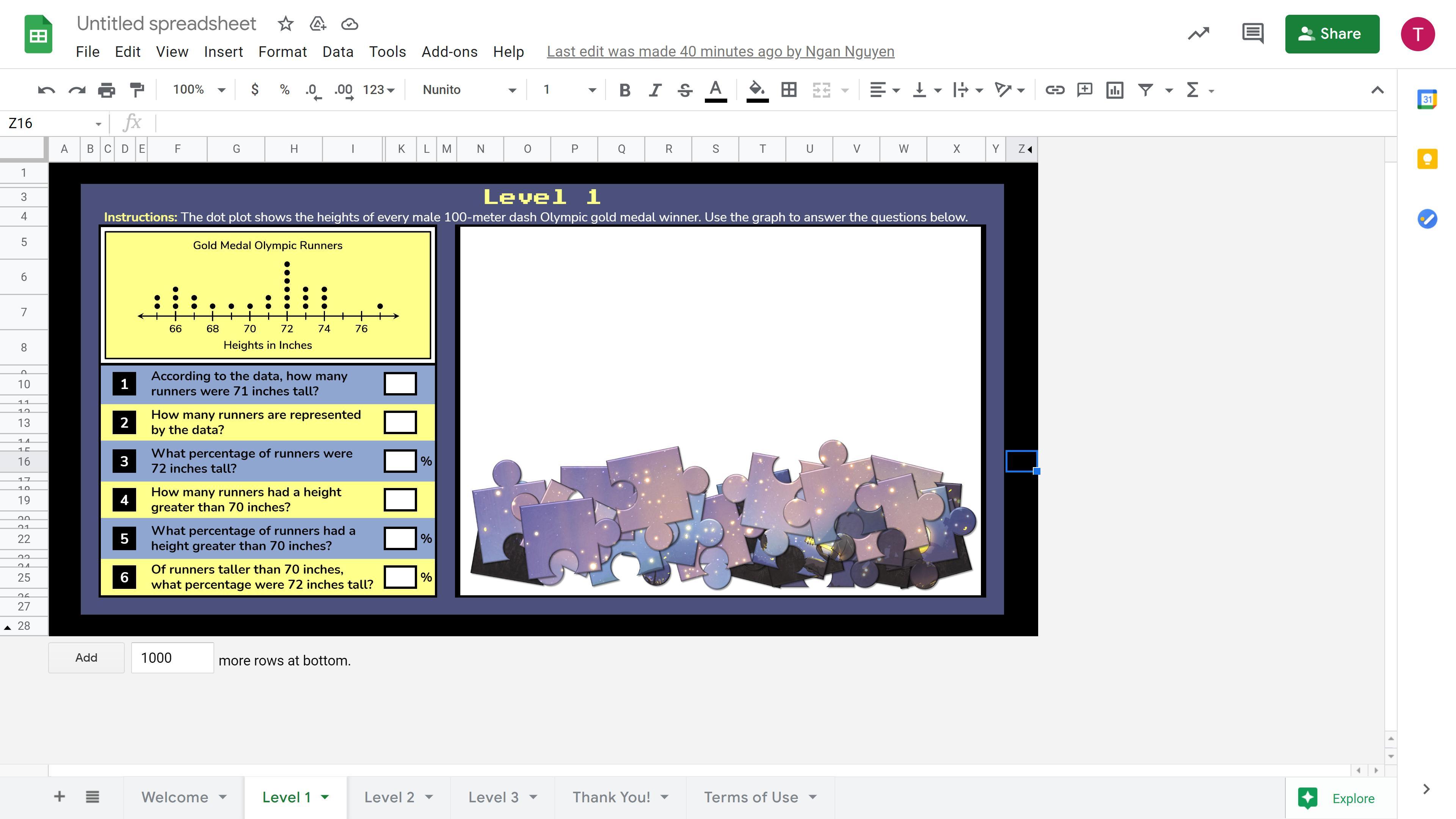Open the fill color picker

757,90
